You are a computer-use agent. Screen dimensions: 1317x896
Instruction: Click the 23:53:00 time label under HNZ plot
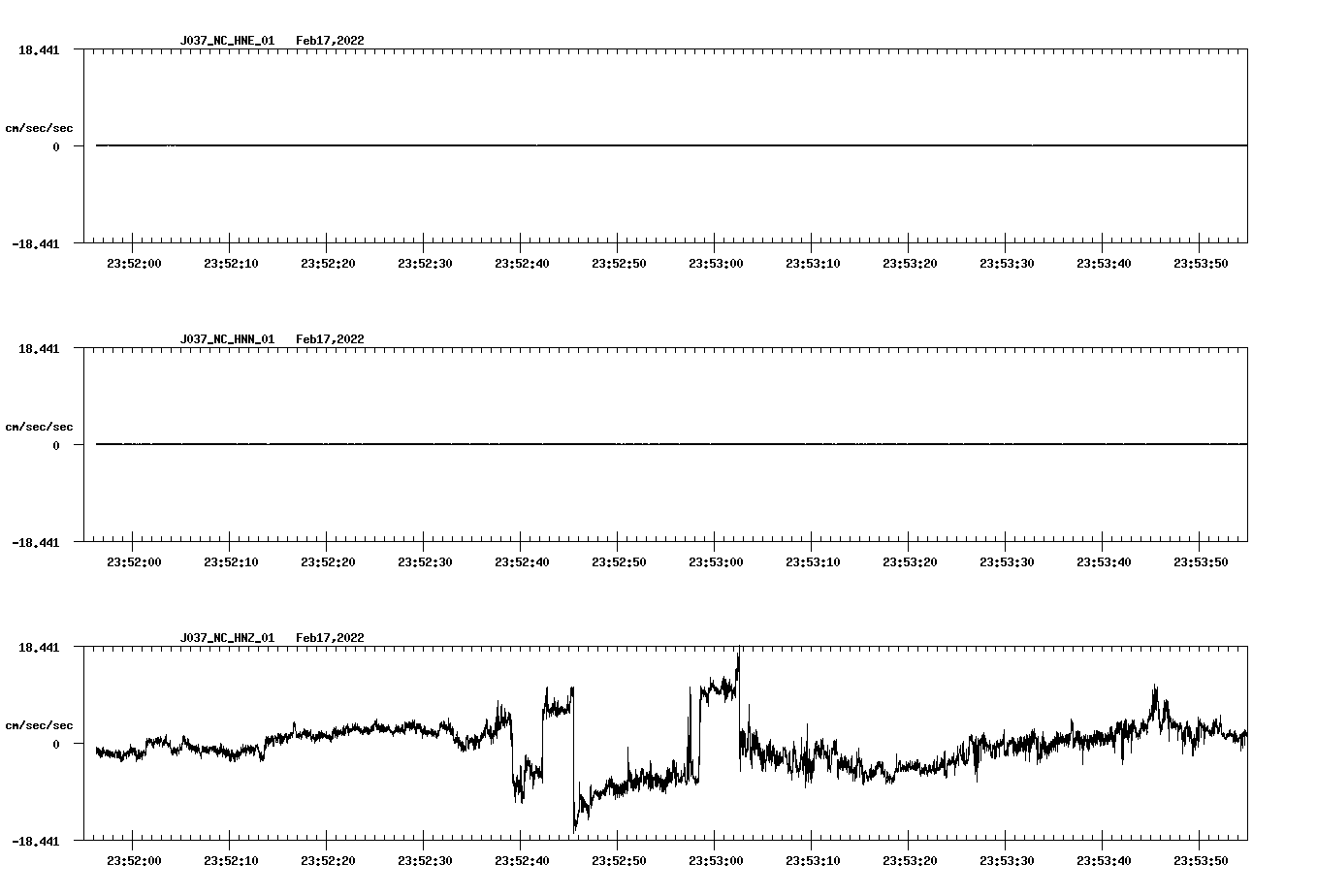(716, 861)
